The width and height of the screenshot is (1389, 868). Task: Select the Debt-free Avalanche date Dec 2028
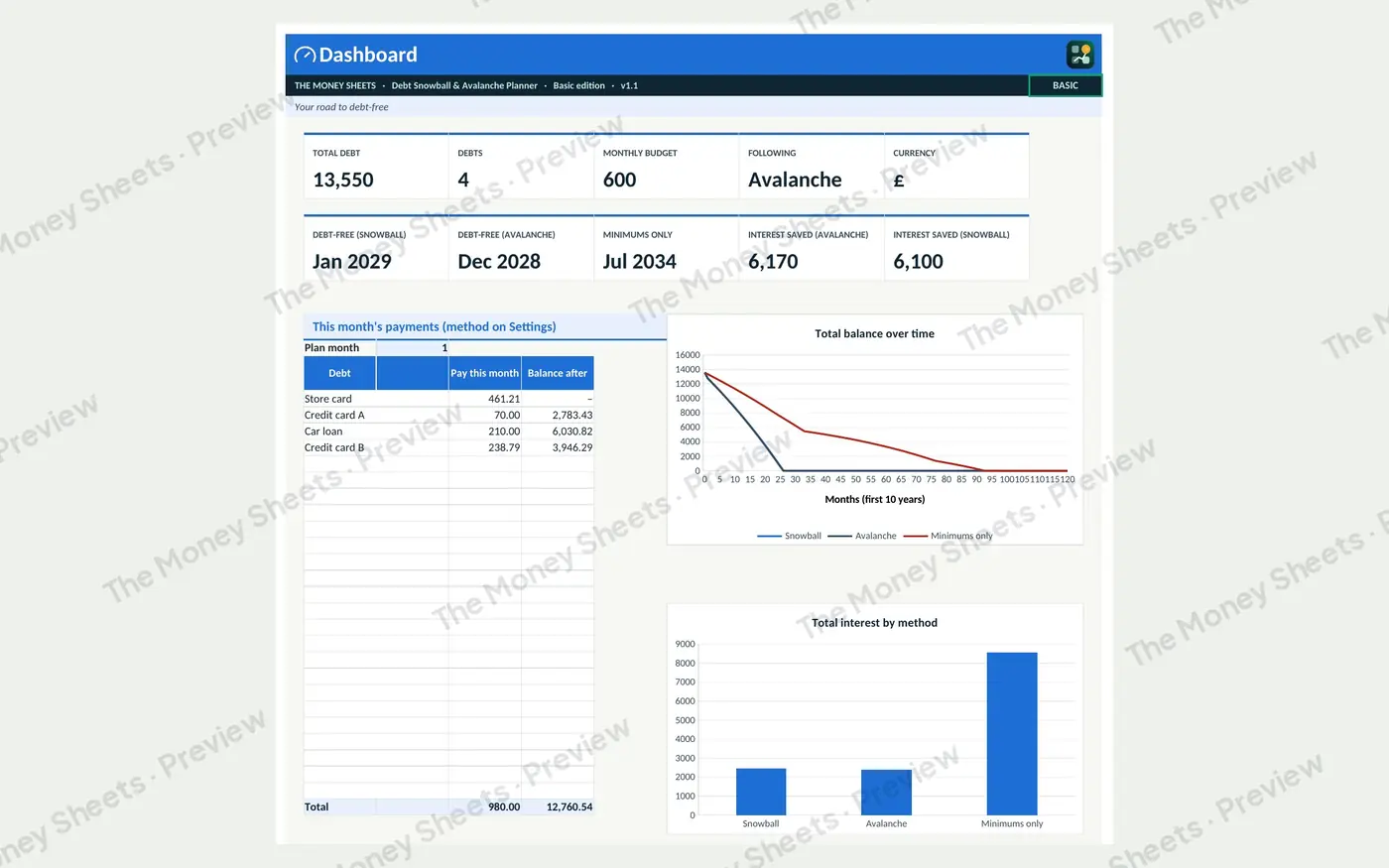499,262
